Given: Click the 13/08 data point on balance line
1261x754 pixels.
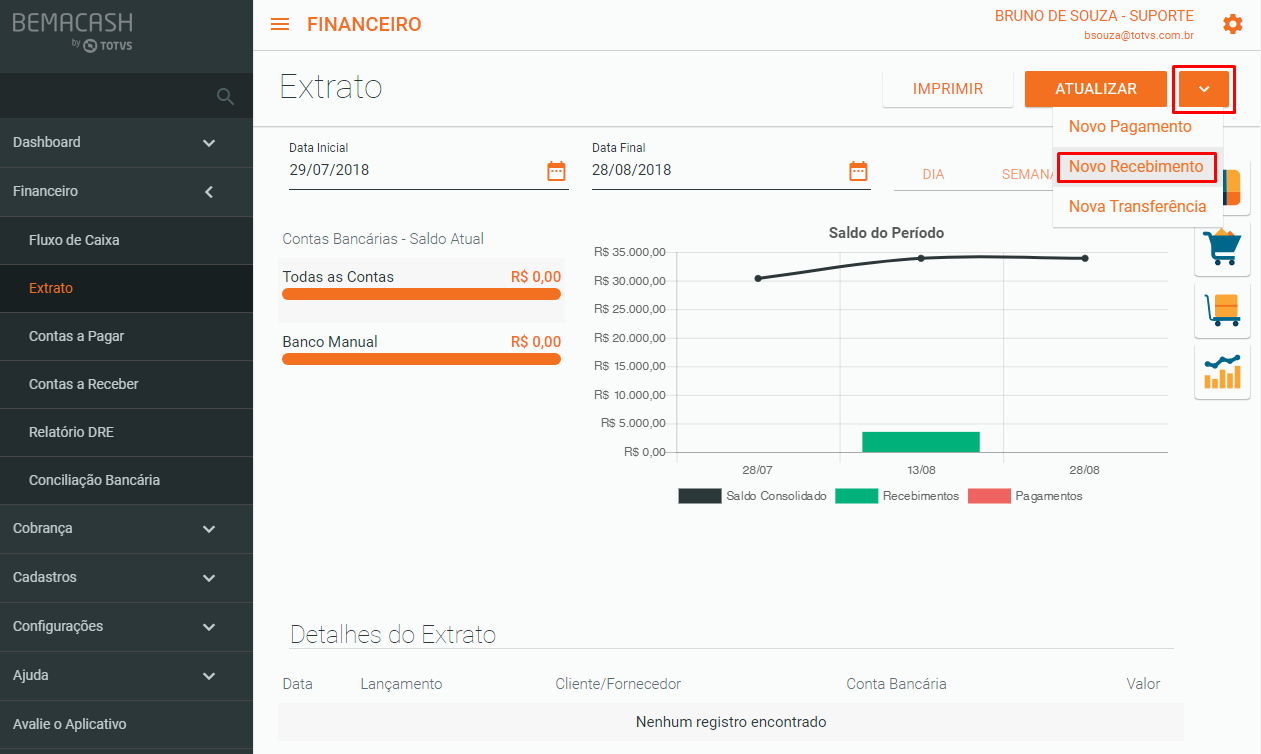Looking at the screenshot, I should (921, 258).
